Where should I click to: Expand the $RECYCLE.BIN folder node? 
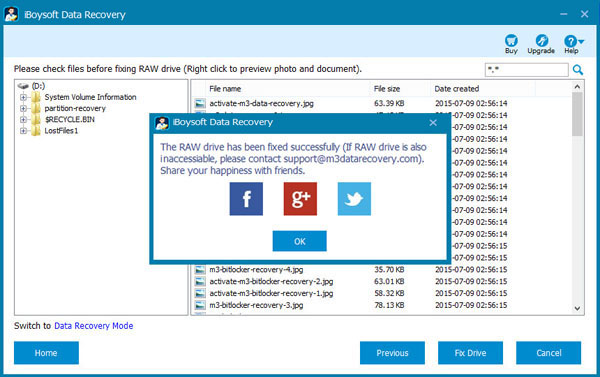(x=23, y=119)
